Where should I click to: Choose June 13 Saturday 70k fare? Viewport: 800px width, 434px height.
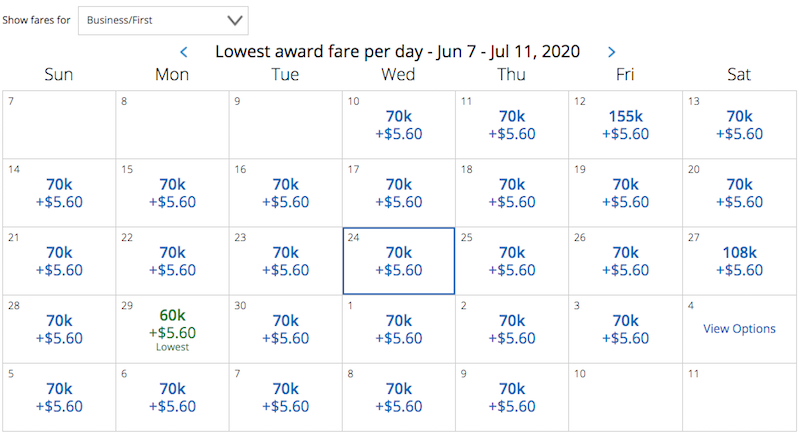pos(739,125)
